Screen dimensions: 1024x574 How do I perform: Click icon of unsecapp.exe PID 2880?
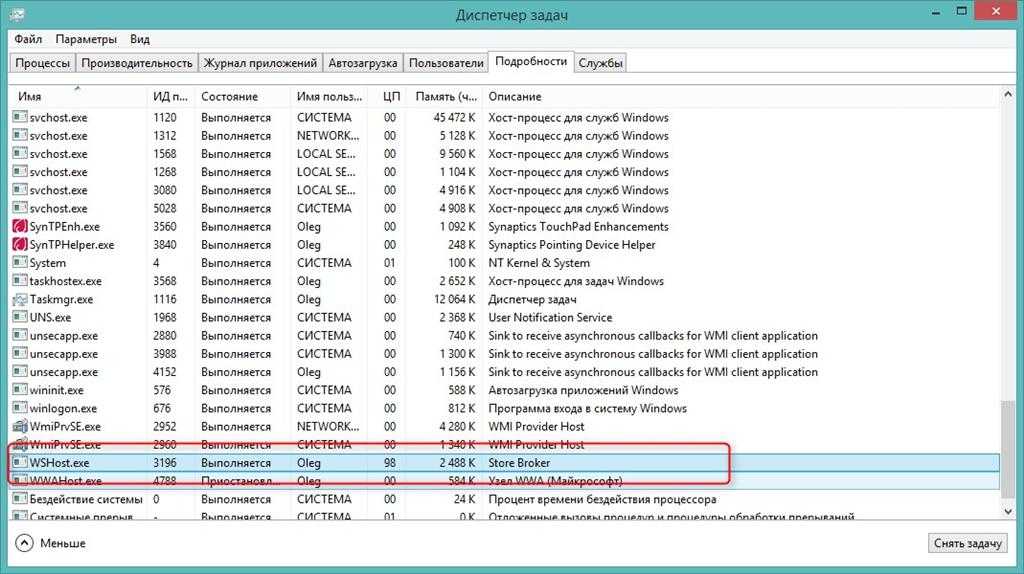20,336
